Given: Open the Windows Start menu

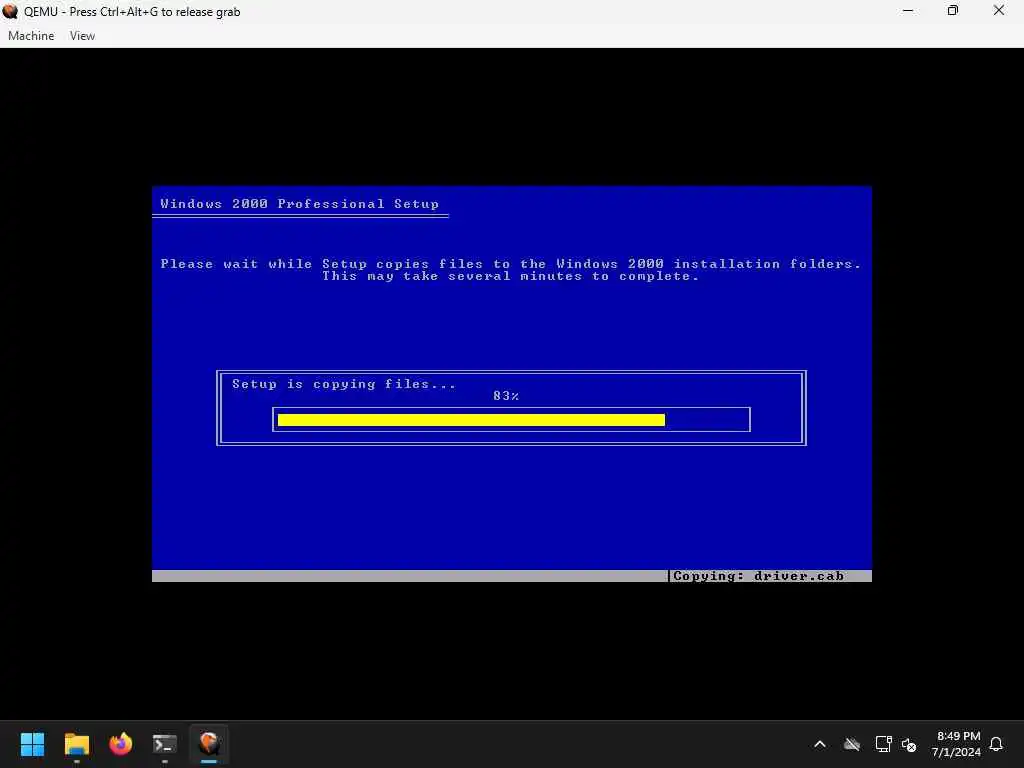Looking at the screenshot, I should click(32, 744).
